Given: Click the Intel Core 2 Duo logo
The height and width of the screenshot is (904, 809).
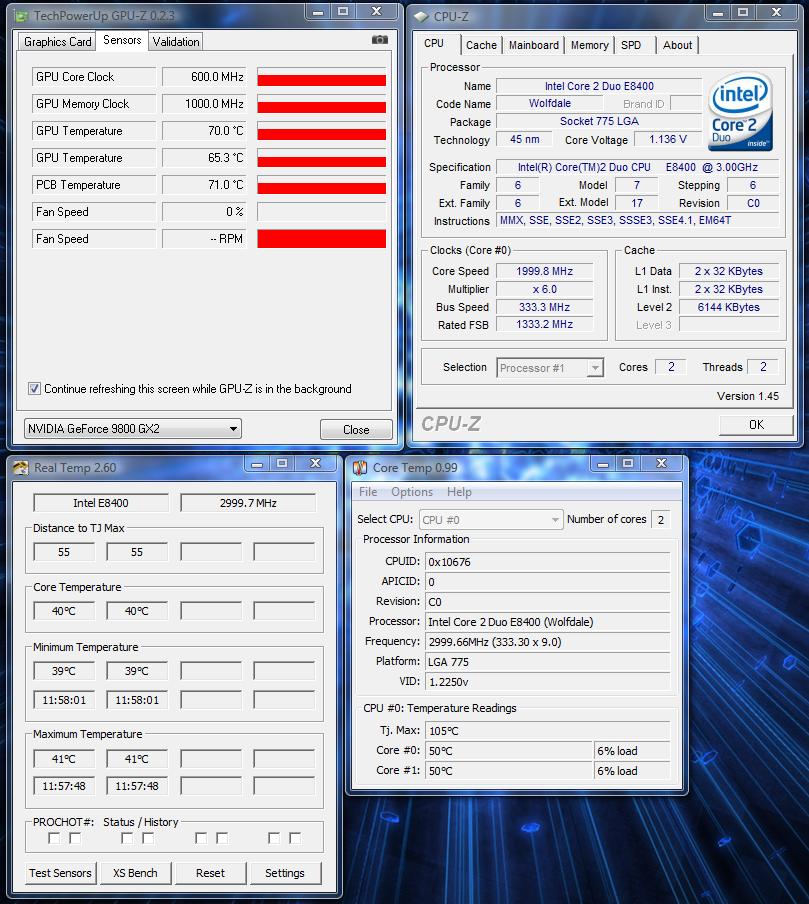Looking at the screenshot, I should tap(740, 112).
